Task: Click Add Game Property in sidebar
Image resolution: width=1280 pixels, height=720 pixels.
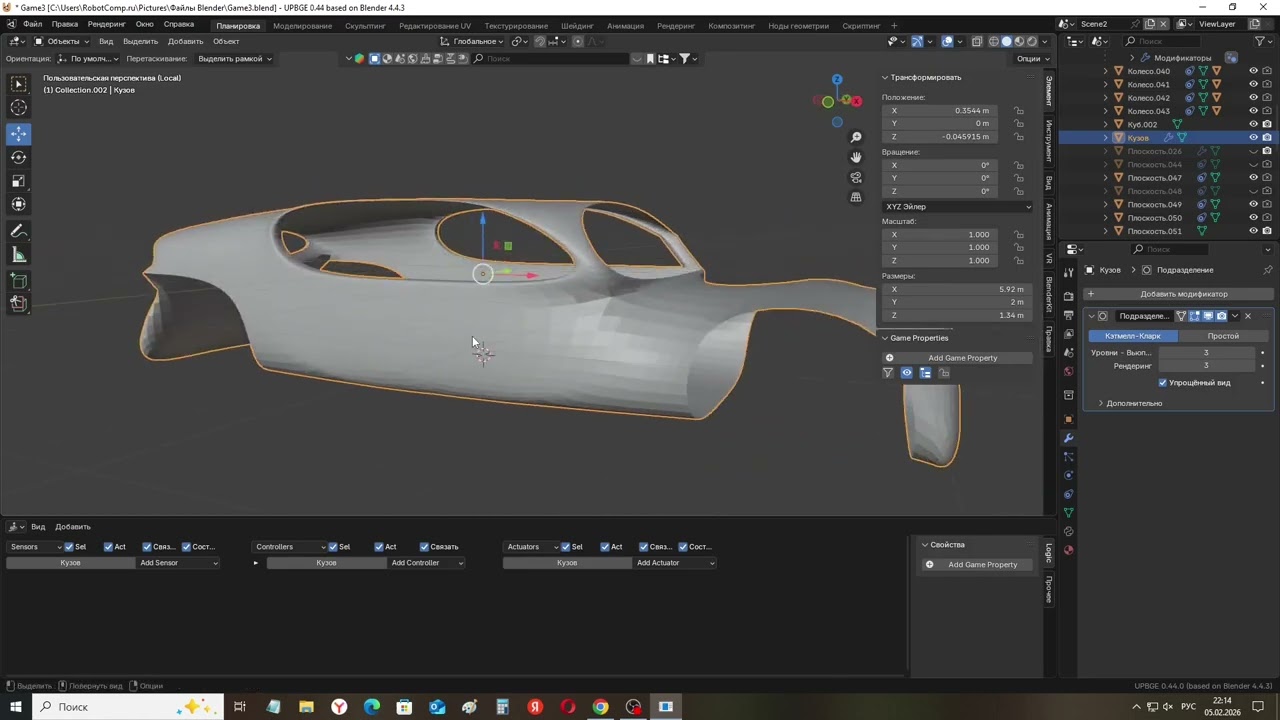Action: [956, 358]
